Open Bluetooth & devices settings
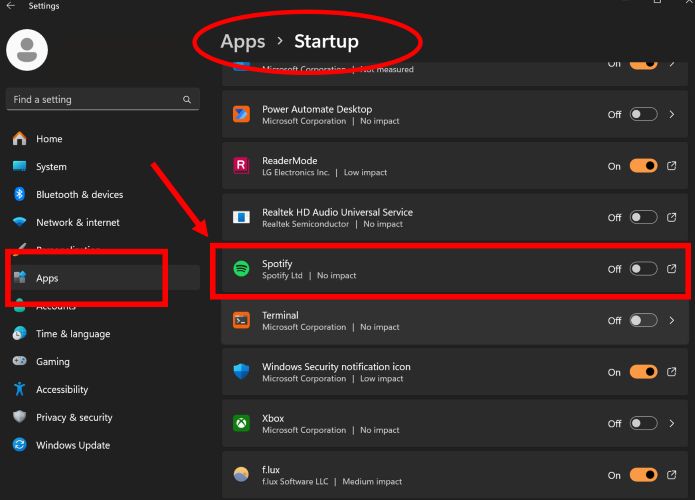Viewport: 695px width, 500px height. pyautogui.click(x=79, y=195)
